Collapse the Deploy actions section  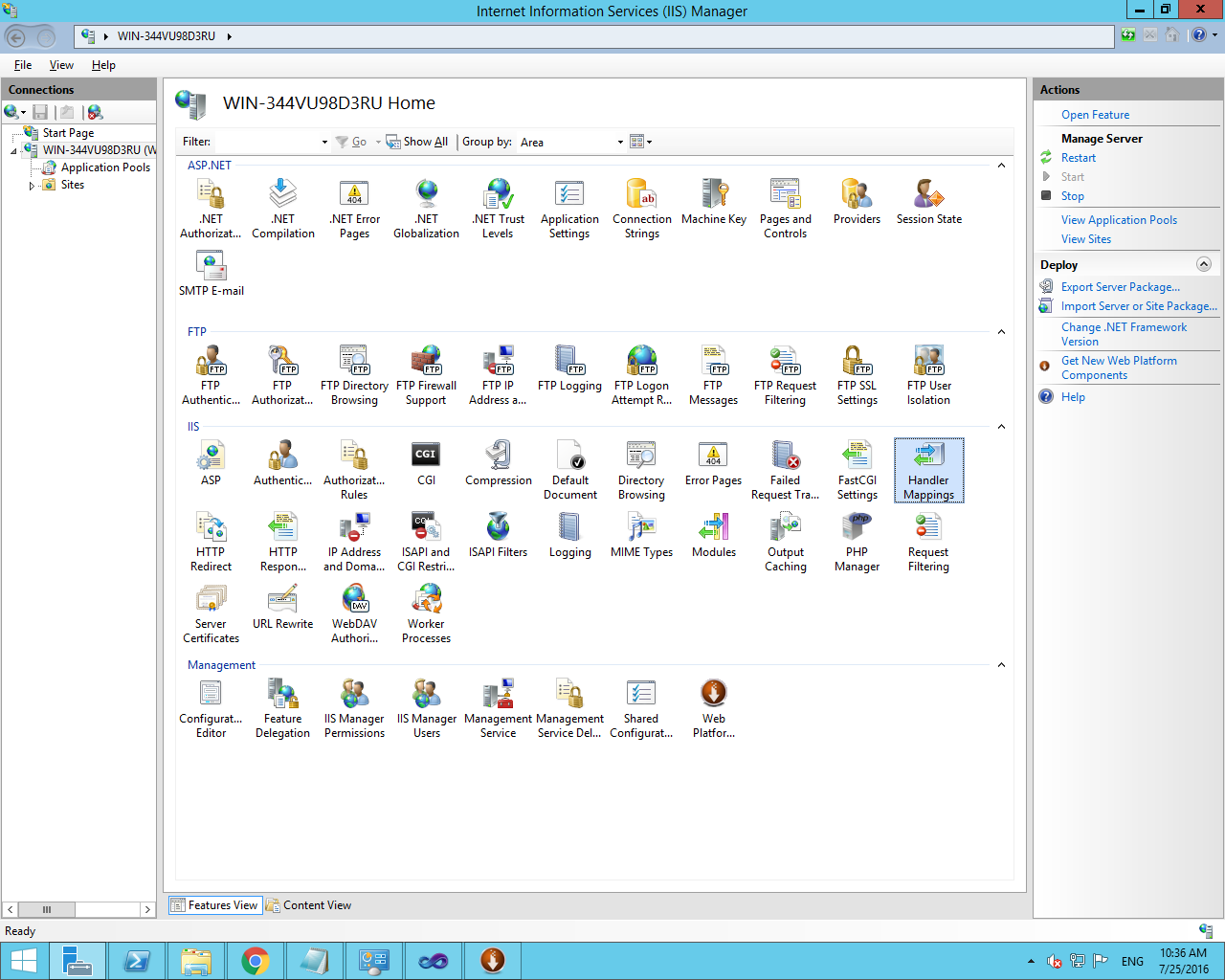coord(1204,264)
